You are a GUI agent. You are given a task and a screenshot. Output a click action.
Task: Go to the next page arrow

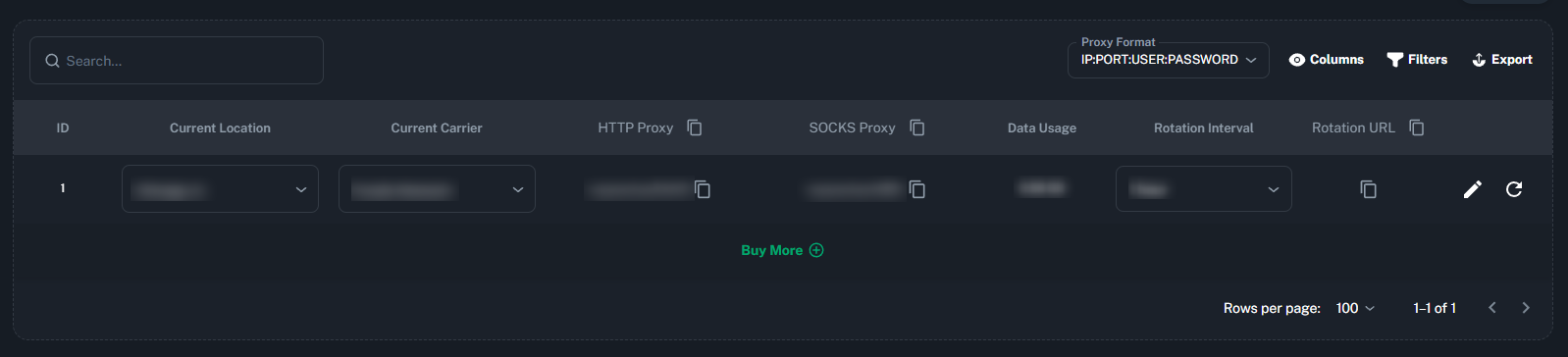coord(1526,308)
